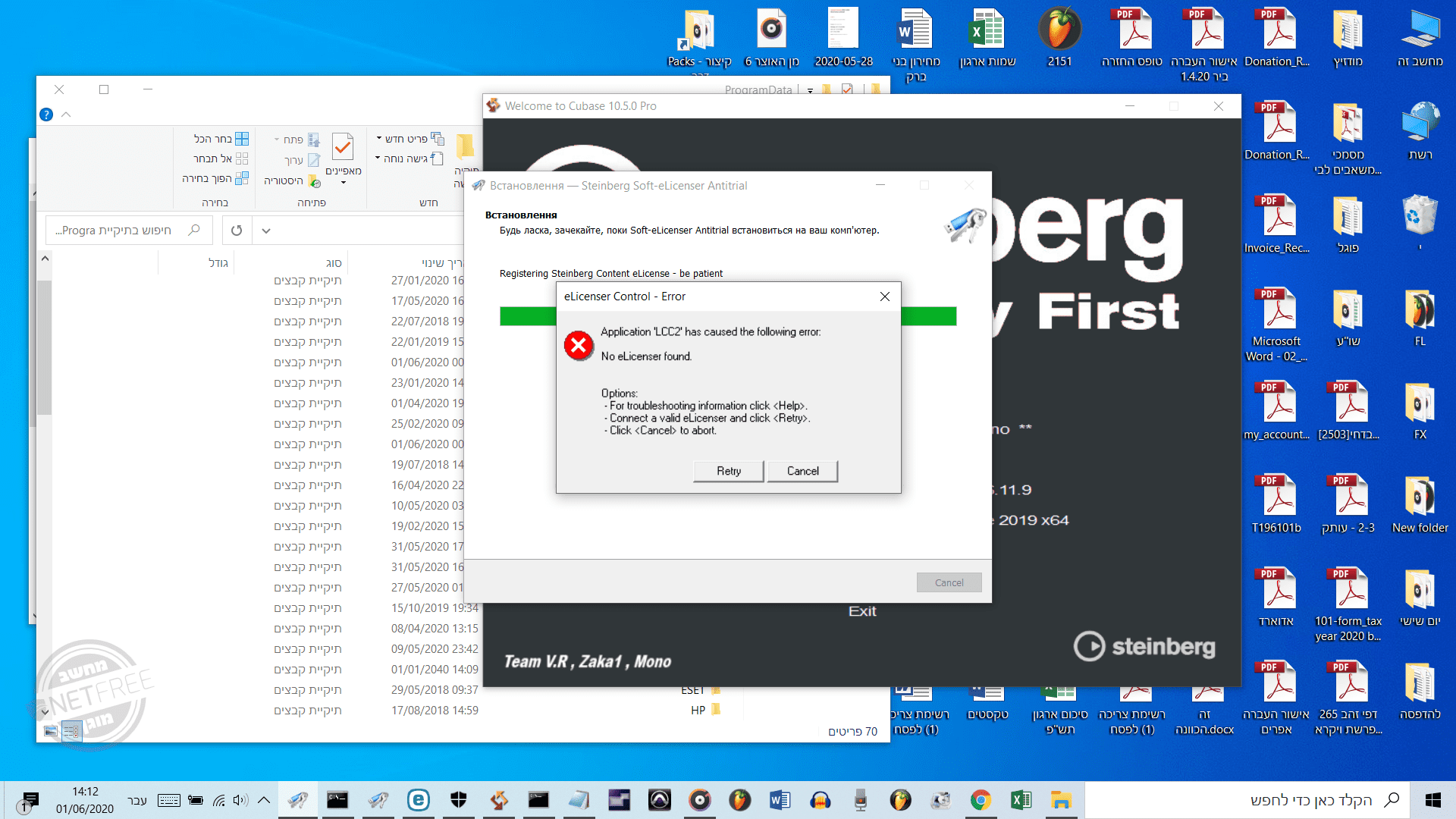Click the Properties checkmark icon in ribbon
The height and width of the screenshot is (819, 1456).
coord(343,147)
